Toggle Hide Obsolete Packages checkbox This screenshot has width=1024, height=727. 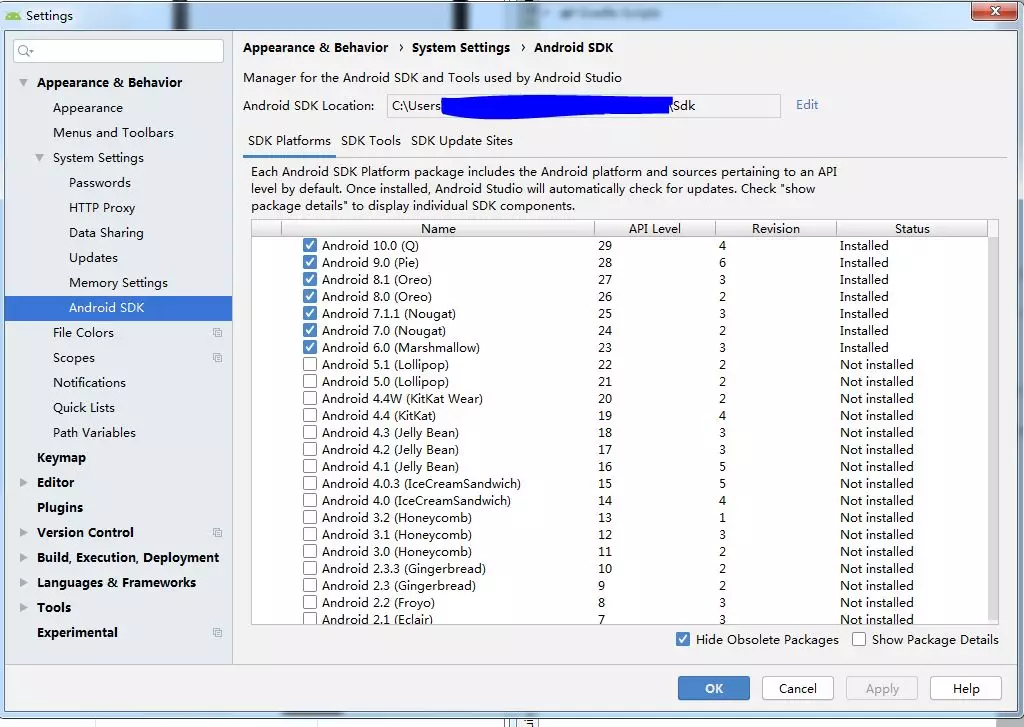click(683, 639)
